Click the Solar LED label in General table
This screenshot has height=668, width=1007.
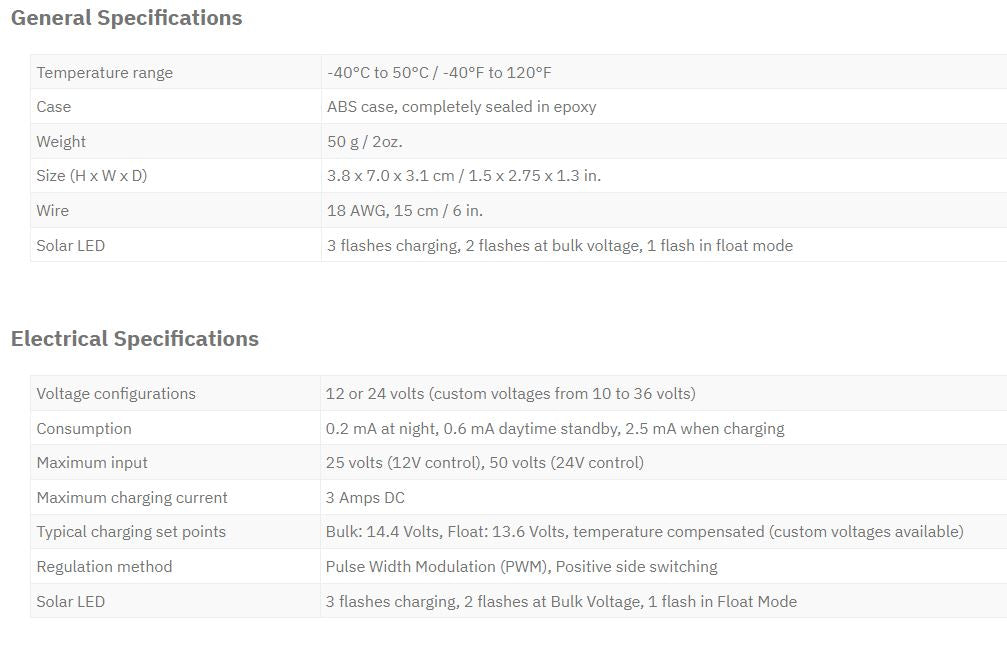pos(71,245)
